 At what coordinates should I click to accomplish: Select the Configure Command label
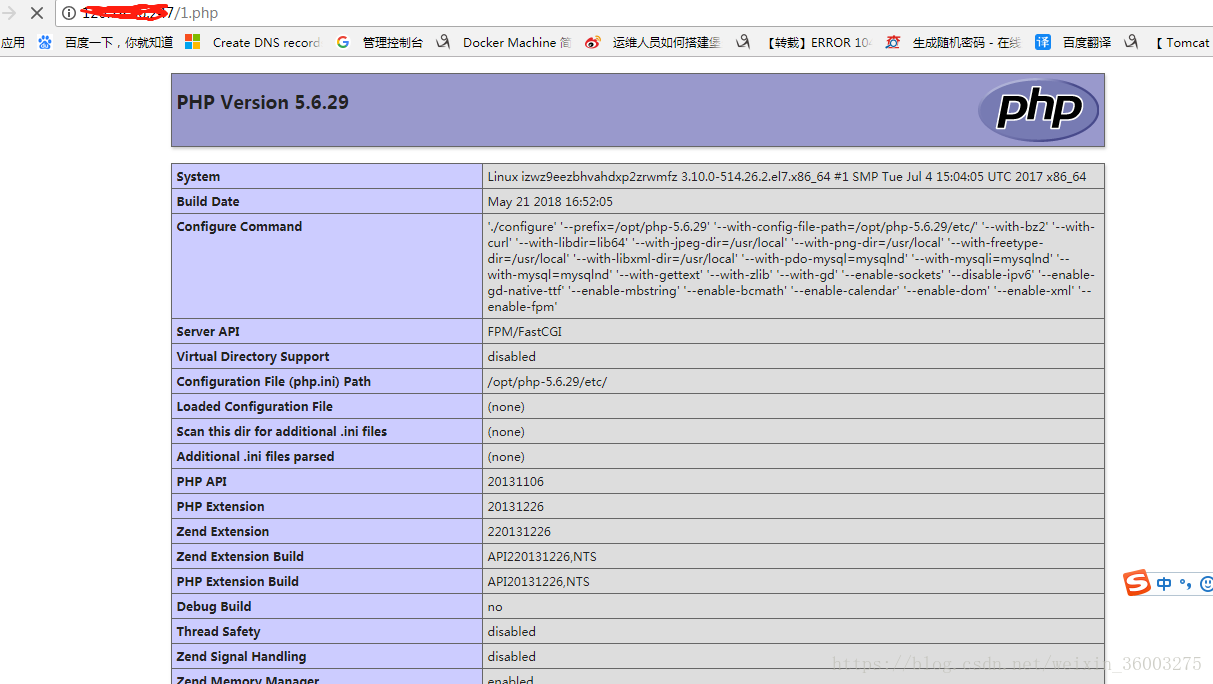[x=239, y=227]
